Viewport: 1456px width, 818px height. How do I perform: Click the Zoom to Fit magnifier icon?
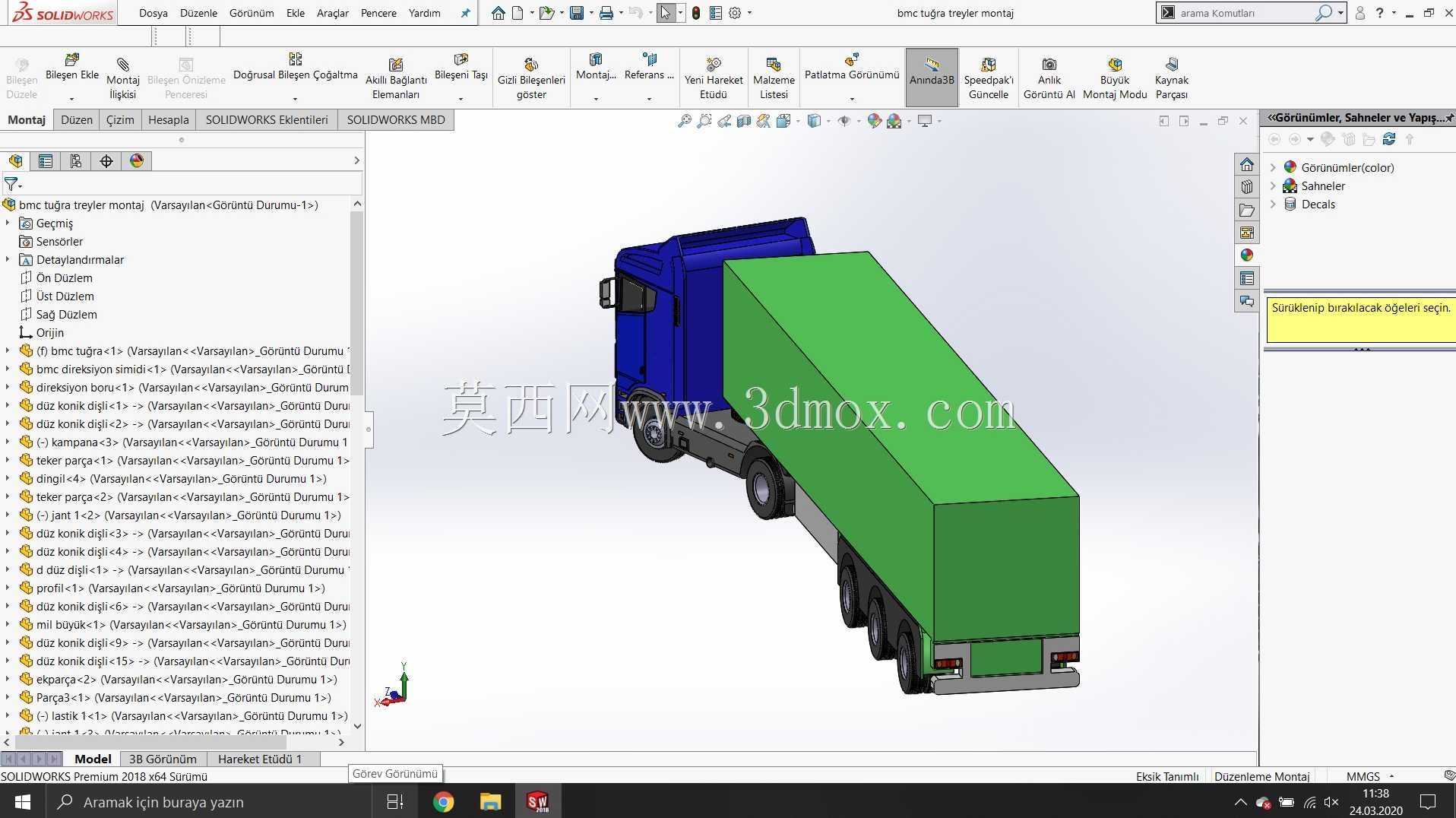(685, 121)
